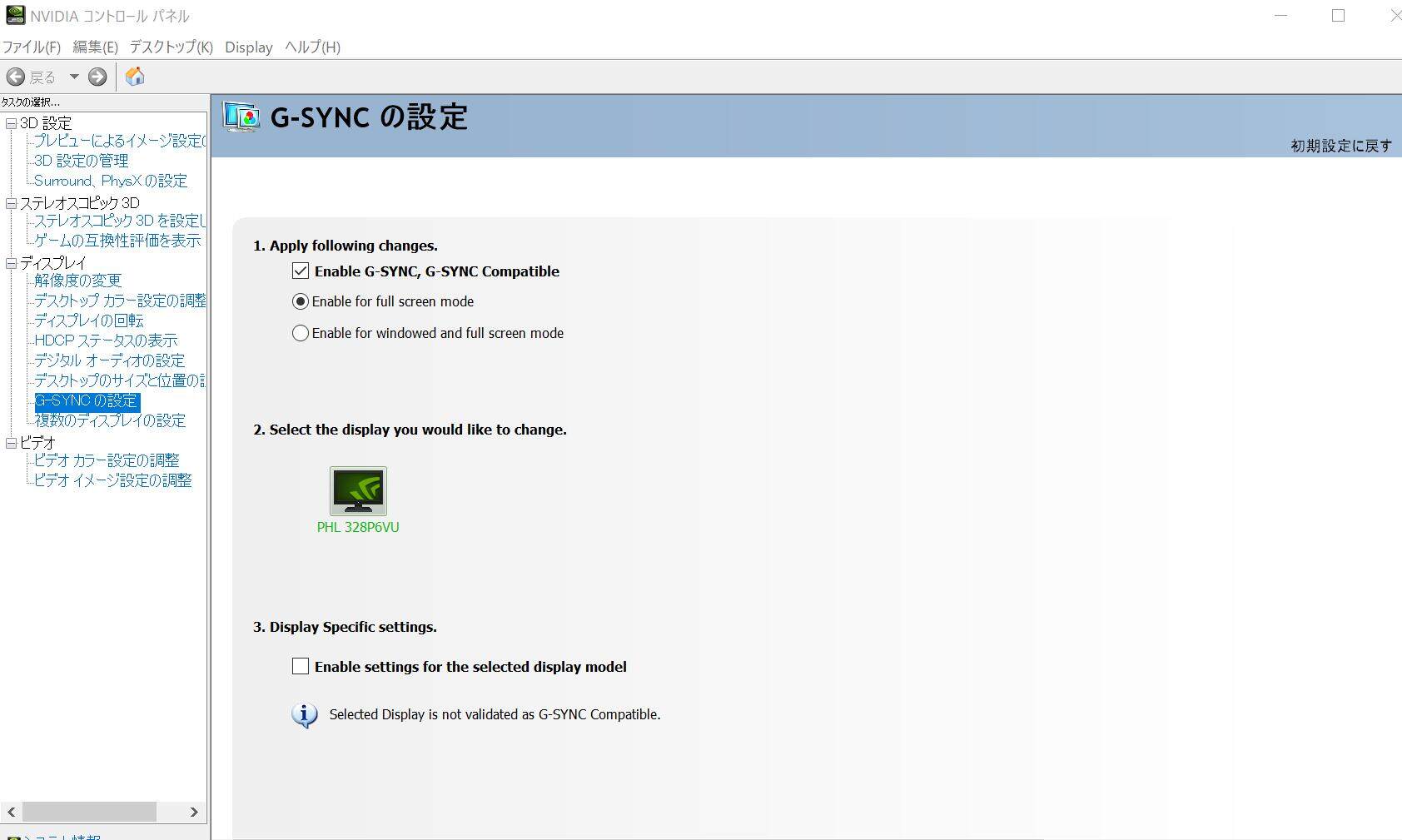
Task: Open ゲームの互換性評価を表示 page
Action: pyautogui.click(x=117, y=241)
